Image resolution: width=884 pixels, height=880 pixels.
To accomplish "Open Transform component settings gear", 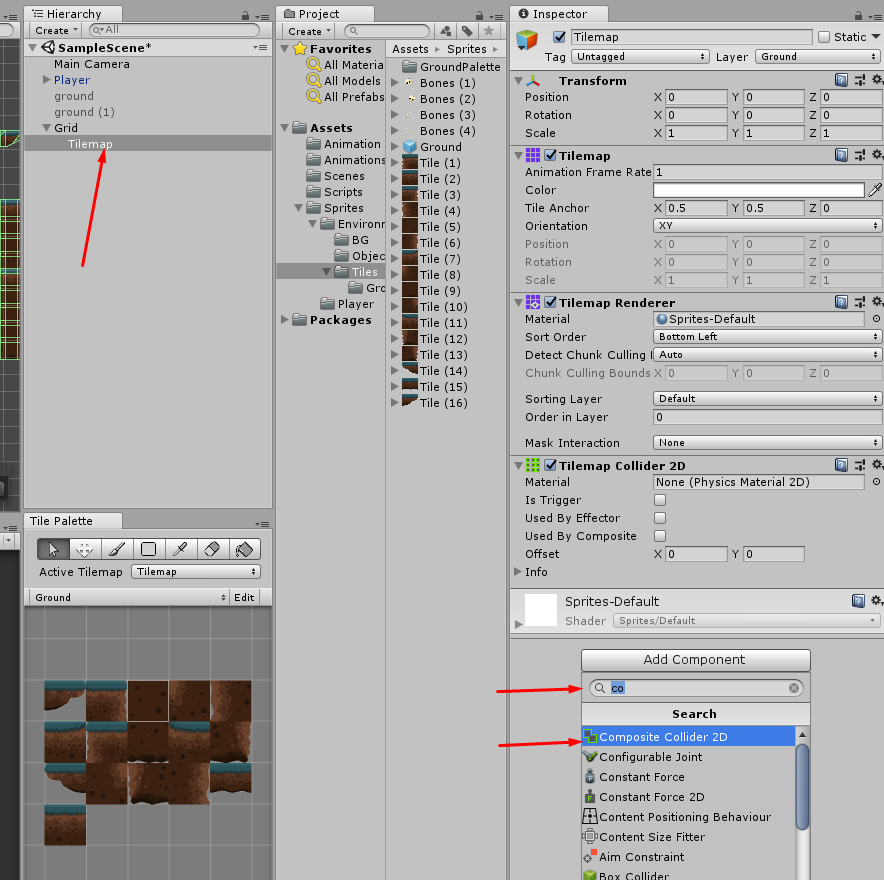I will 876,80.
